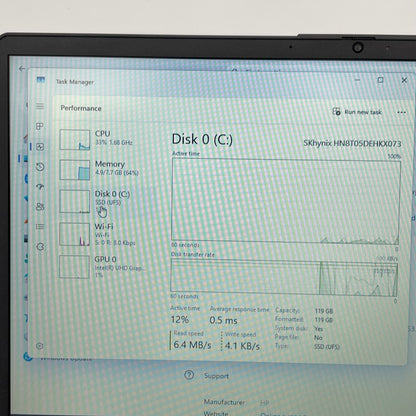This screenshot has height=416, width=416.
Task: Click the Run new task button
Action: pyautogui.click(x=357, y=112)
